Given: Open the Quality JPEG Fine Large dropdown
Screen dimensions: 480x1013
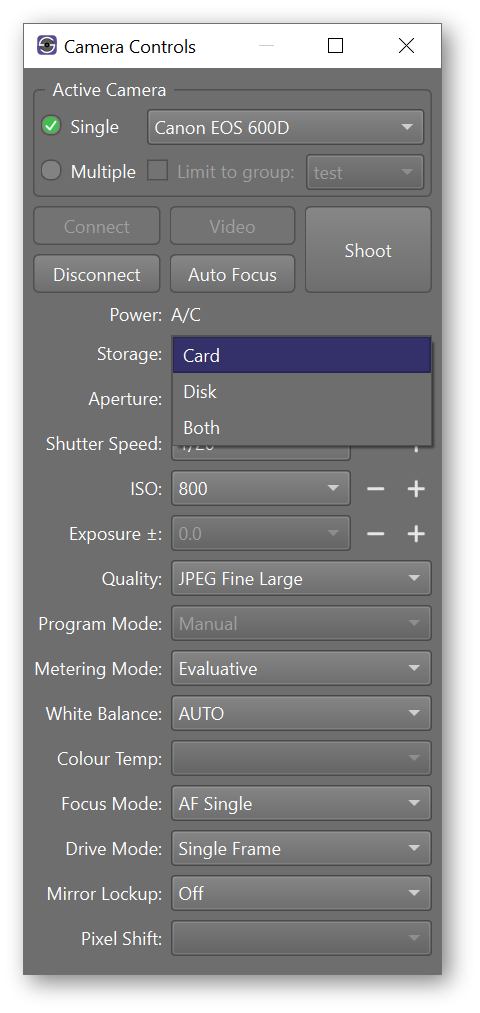Looking at the screenshot, I should (x=301, y=579).
